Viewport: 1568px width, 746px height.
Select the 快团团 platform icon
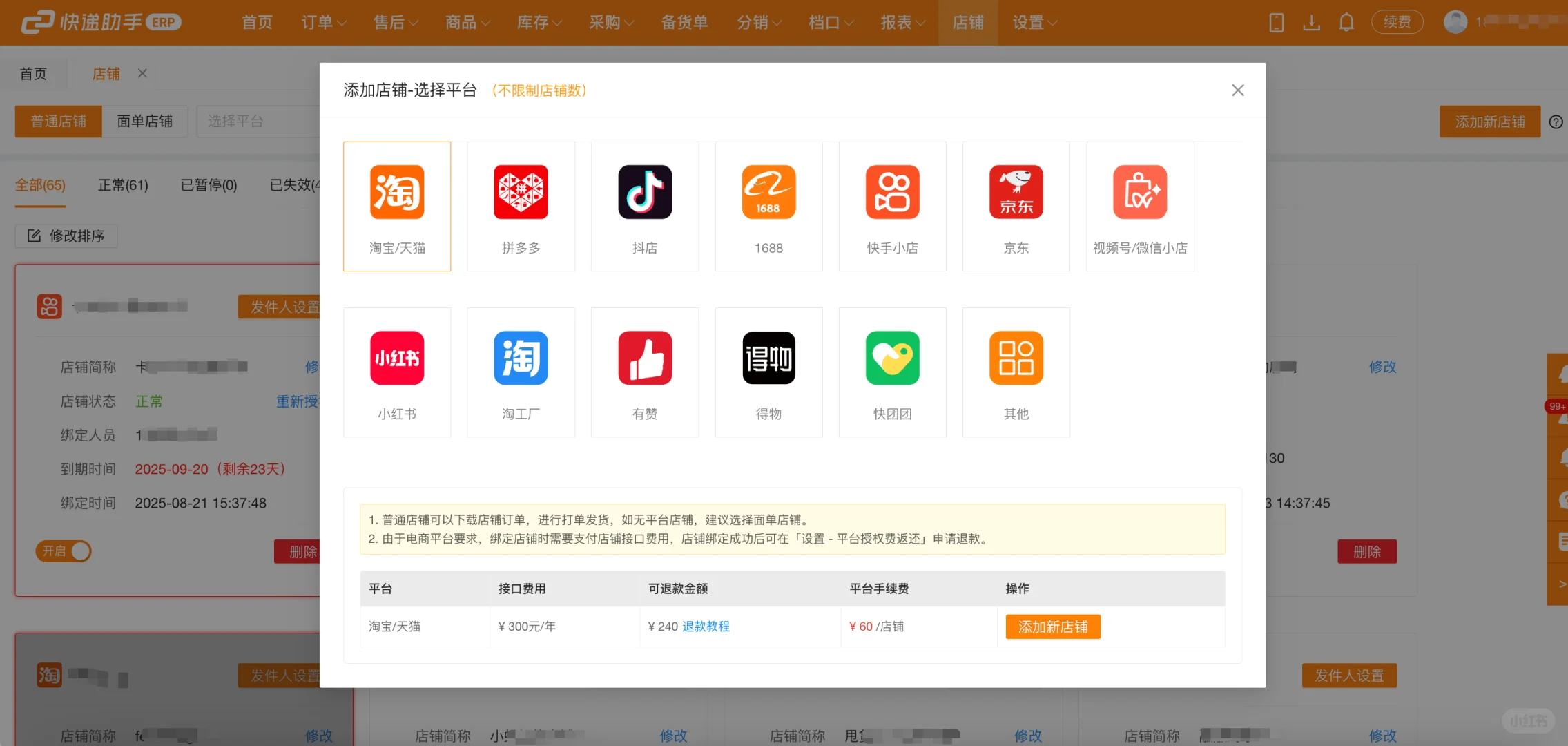pyautogui.click(x=892, y=372)
